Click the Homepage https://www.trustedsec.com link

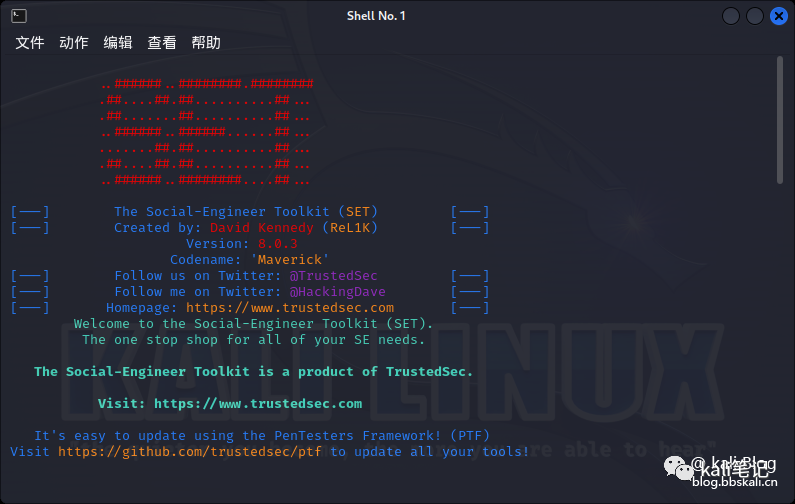point(290,308)
